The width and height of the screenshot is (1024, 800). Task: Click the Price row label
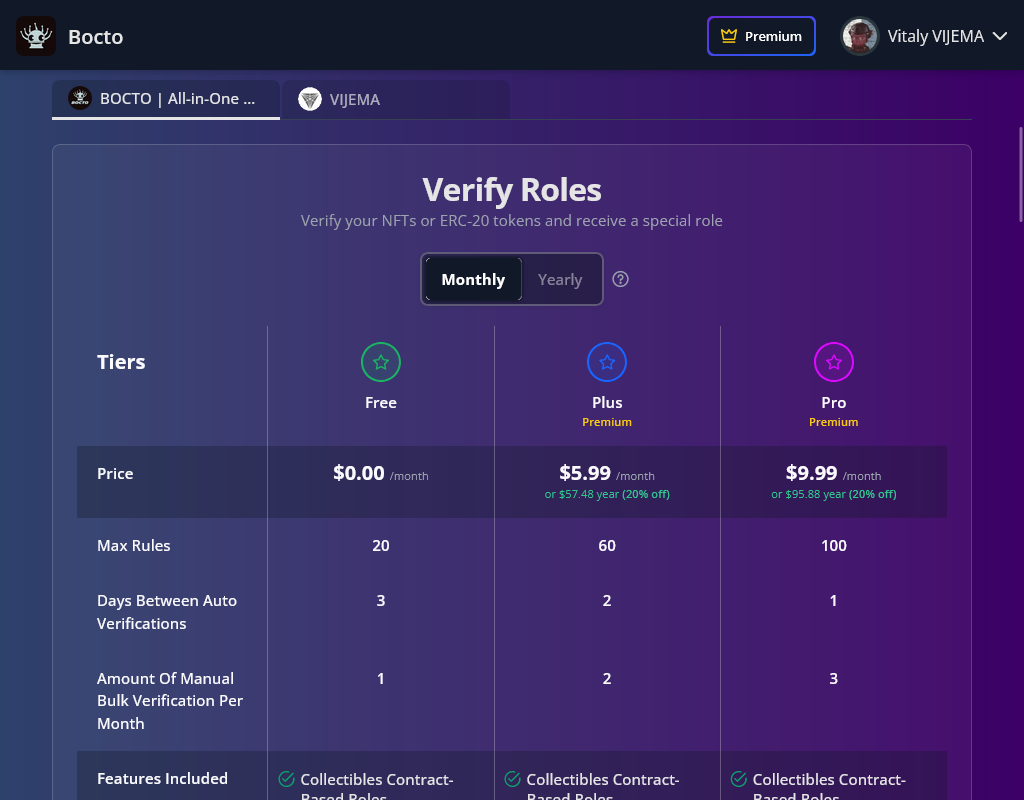tap(115, 473)
